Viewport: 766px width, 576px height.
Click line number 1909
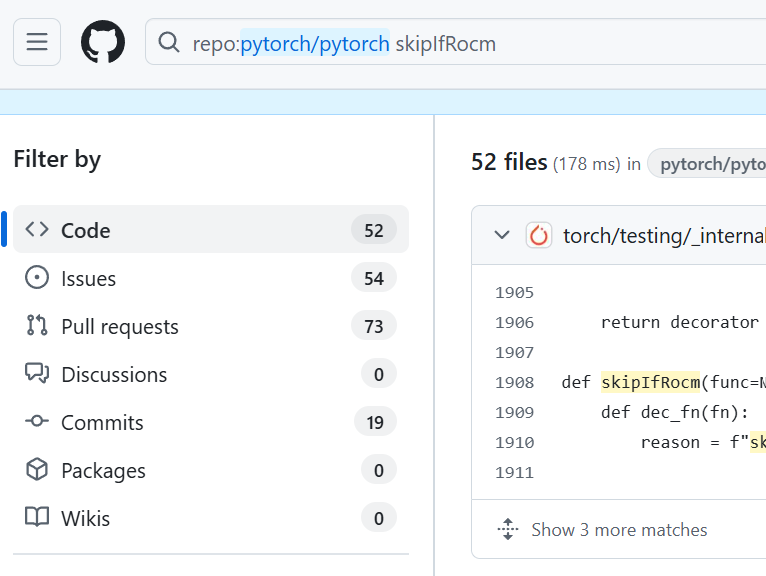[x=514, y=412]
